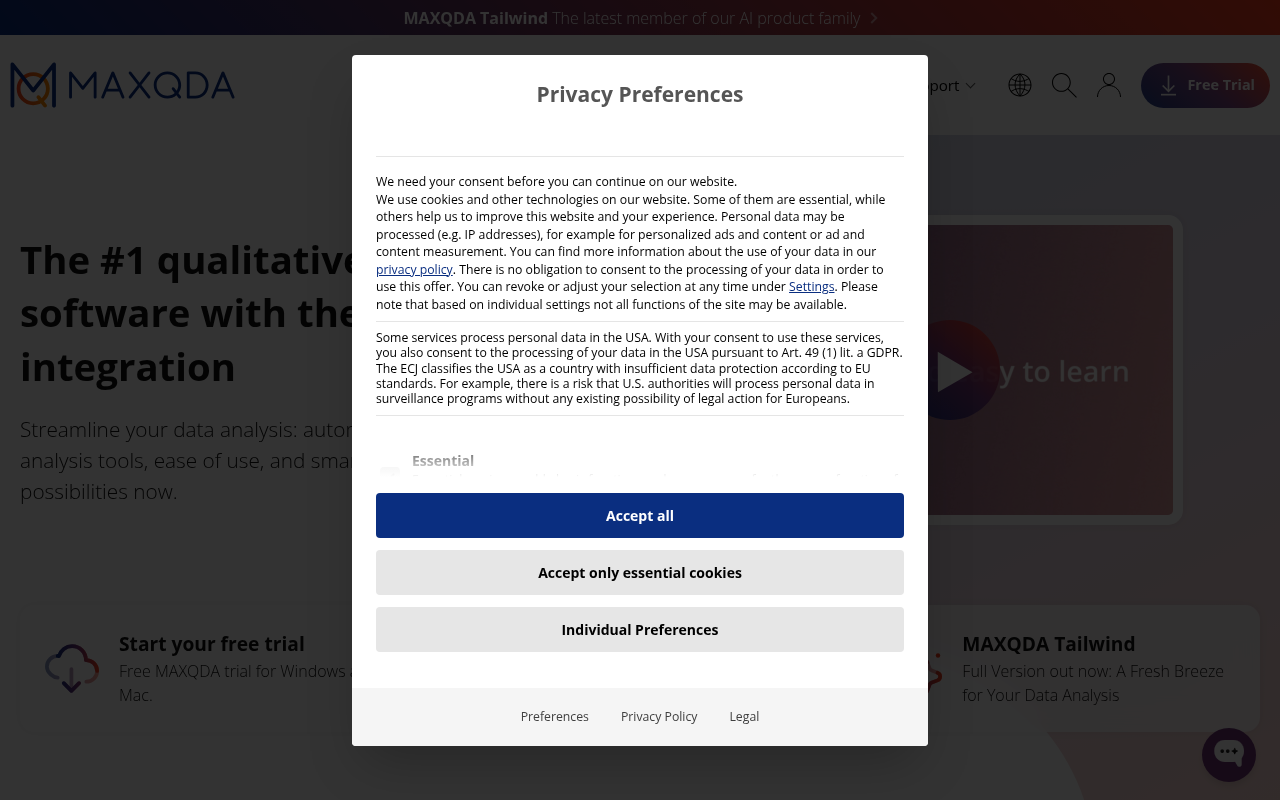Open the language globe icon
The height and width of the screenshot is (800, 1280).
click(1020, 85)
